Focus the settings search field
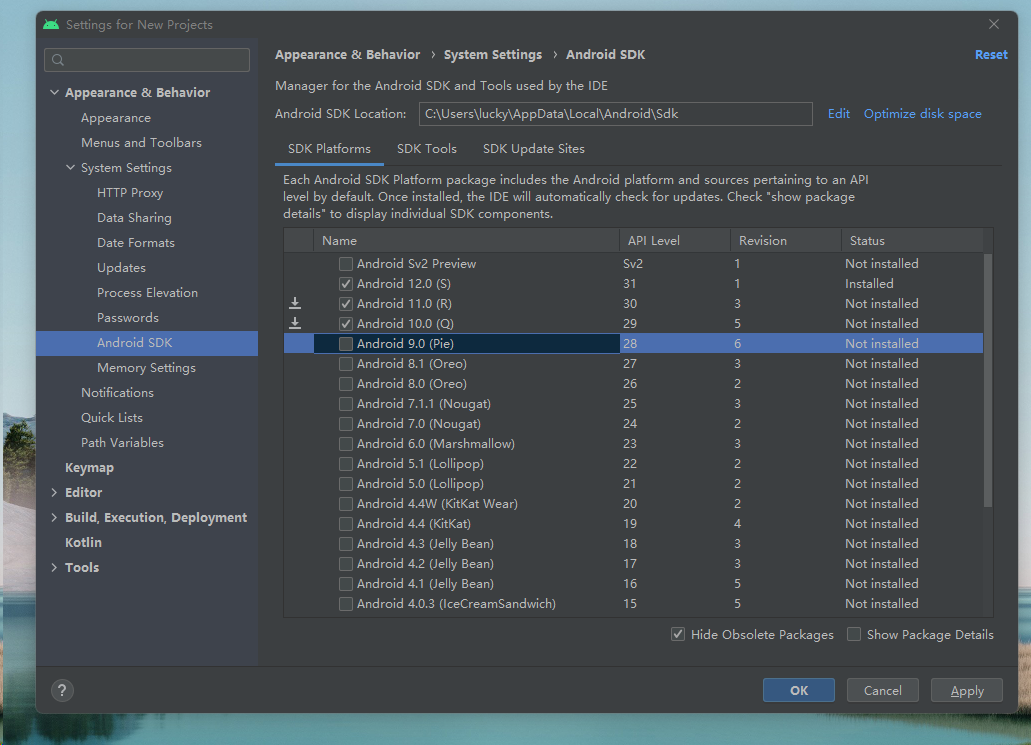Image resolution: width=1031 pixels, height=745 pixels. [147, 60]
